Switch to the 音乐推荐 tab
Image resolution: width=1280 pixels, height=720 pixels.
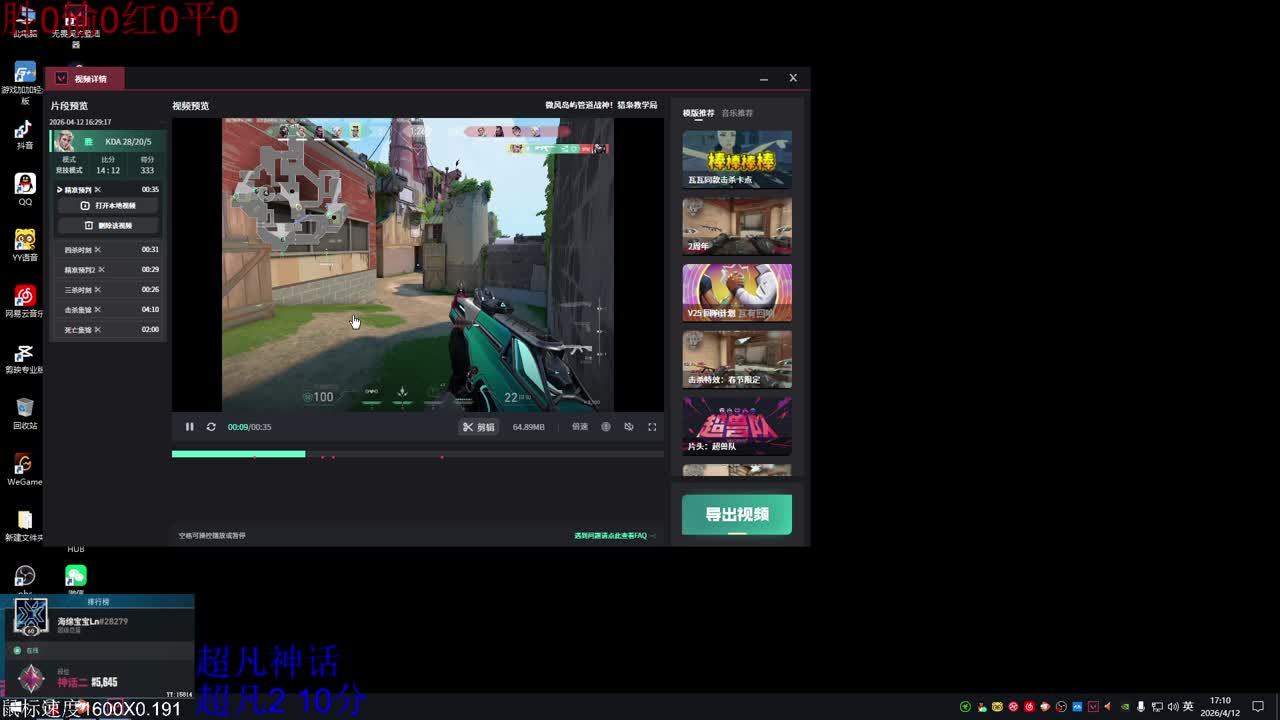click(738, 113)
